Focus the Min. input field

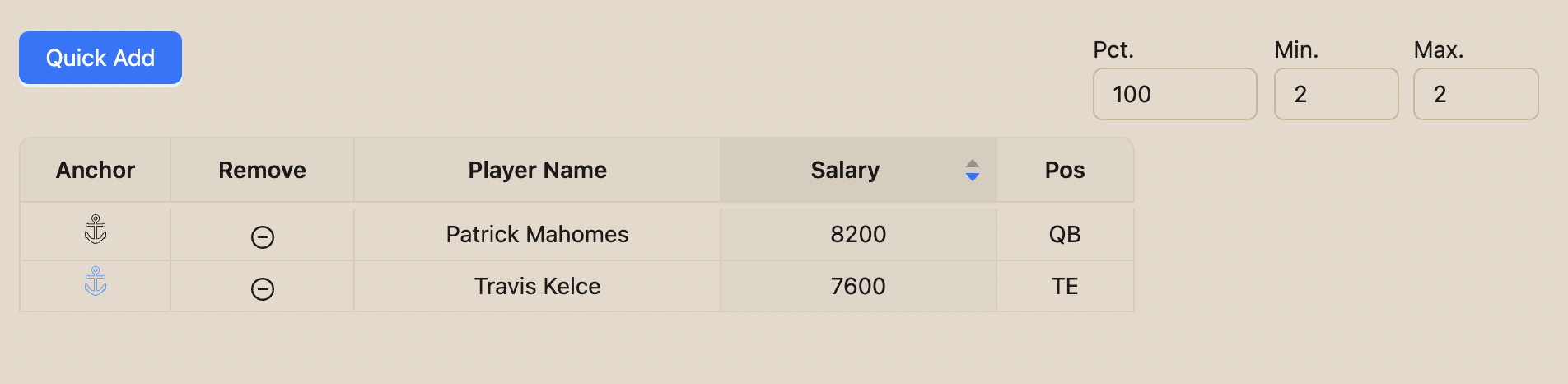coord(1336,94)
